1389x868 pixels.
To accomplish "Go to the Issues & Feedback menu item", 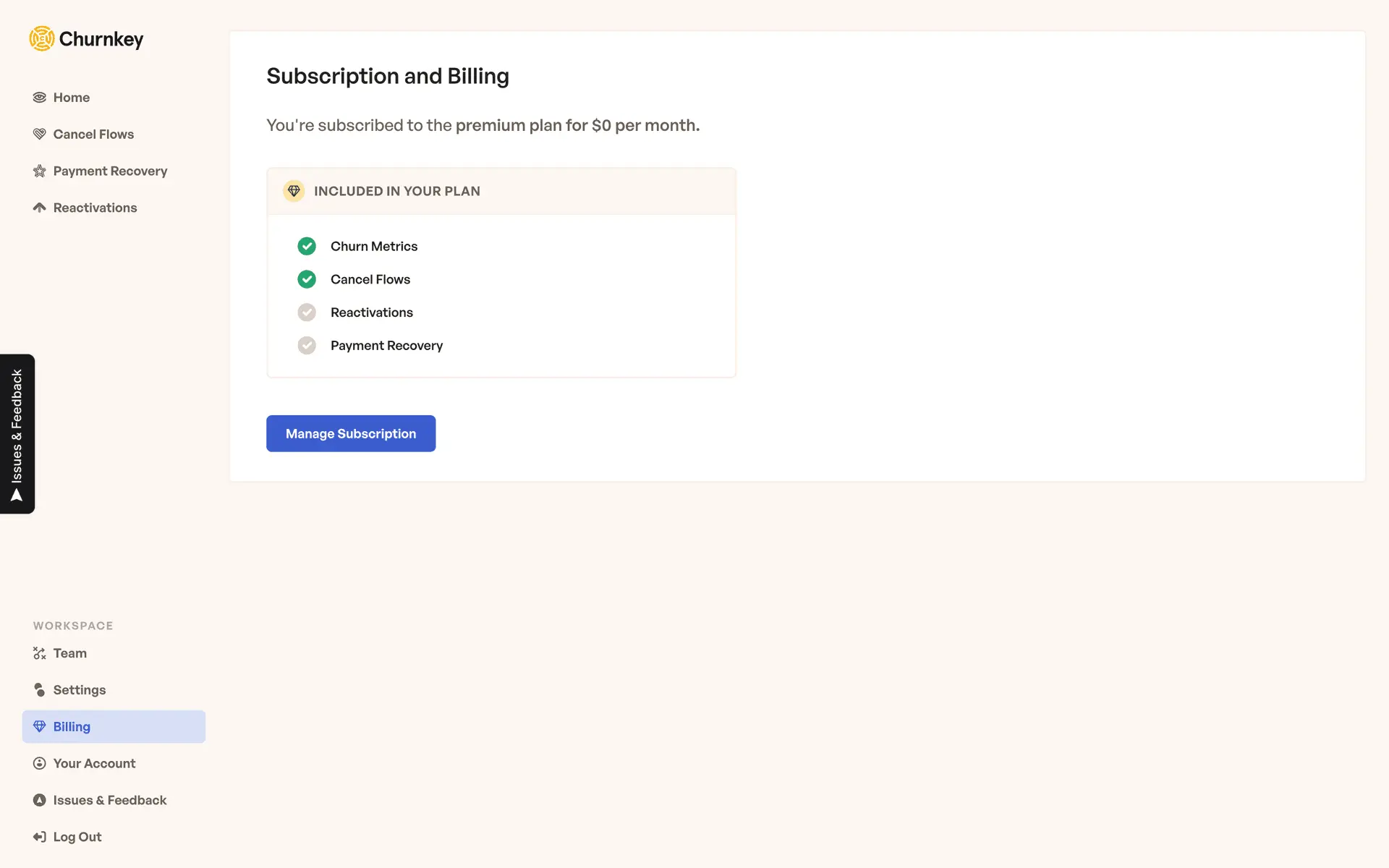I will [109, 800].
